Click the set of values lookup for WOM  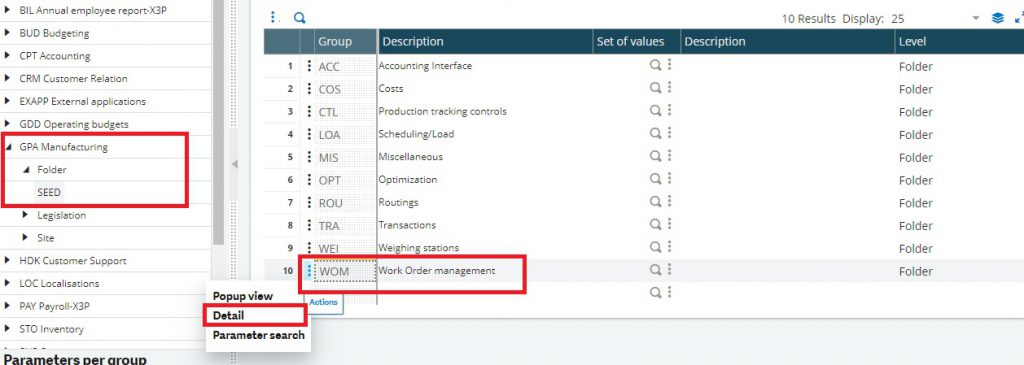(x=655, y=270)
